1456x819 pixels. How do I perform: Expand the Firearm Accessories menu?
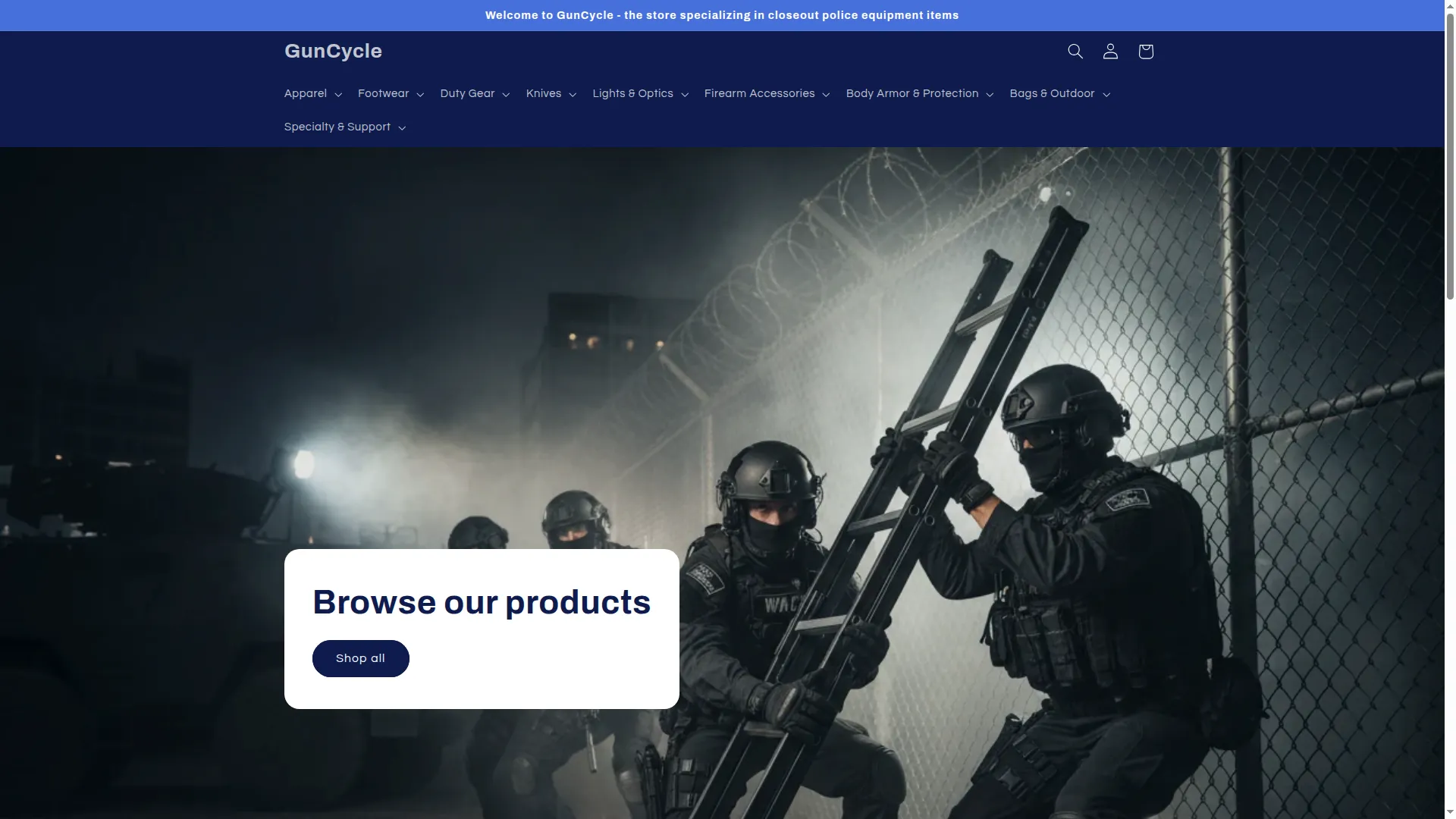767,93
